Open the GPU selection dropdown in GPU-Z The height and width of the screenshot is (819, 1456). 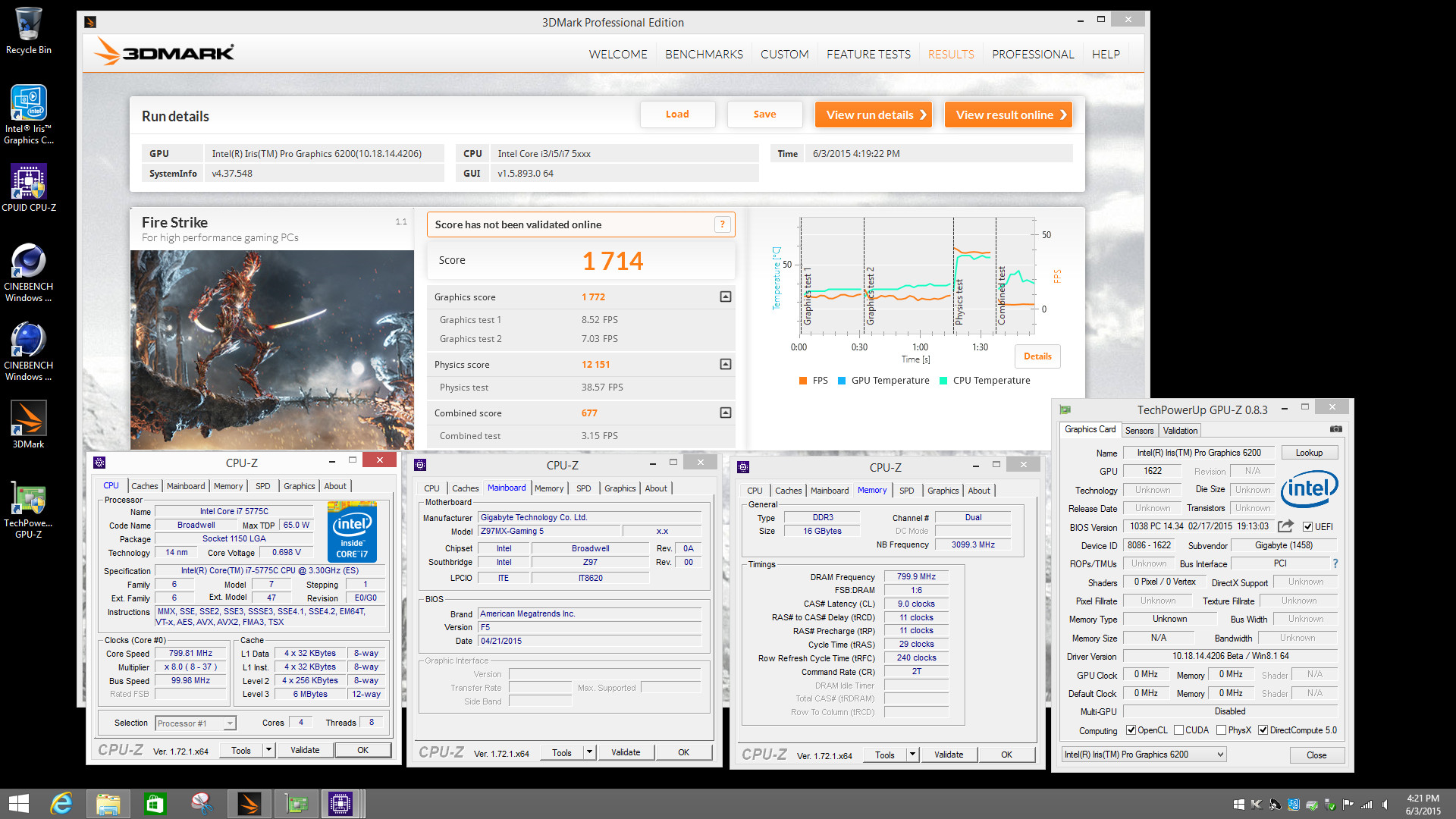1220,755
